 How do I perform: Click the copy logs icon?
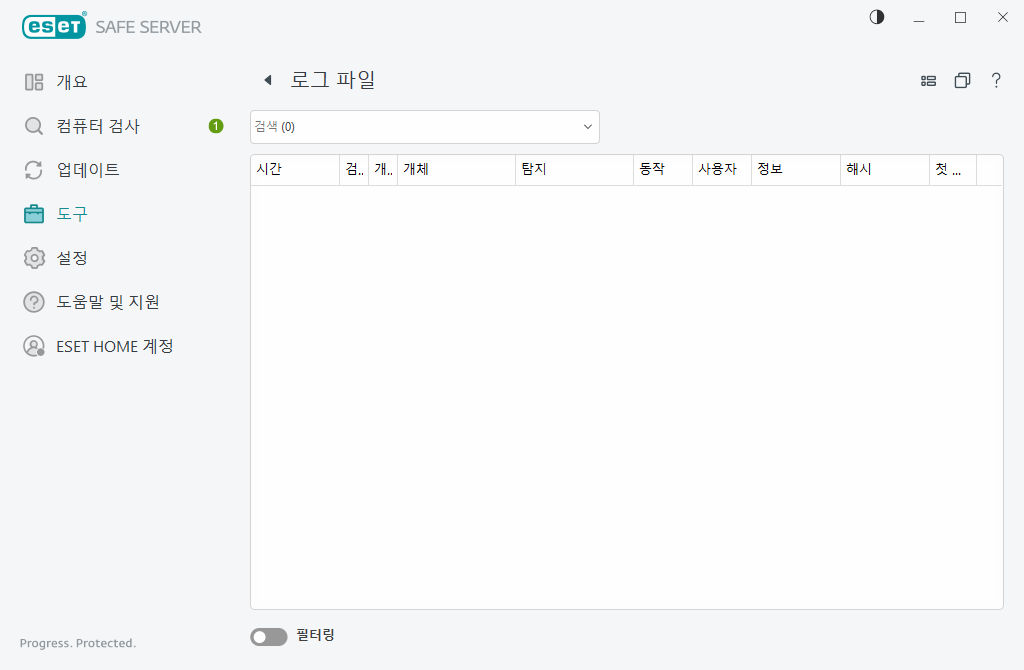[962, 81]
